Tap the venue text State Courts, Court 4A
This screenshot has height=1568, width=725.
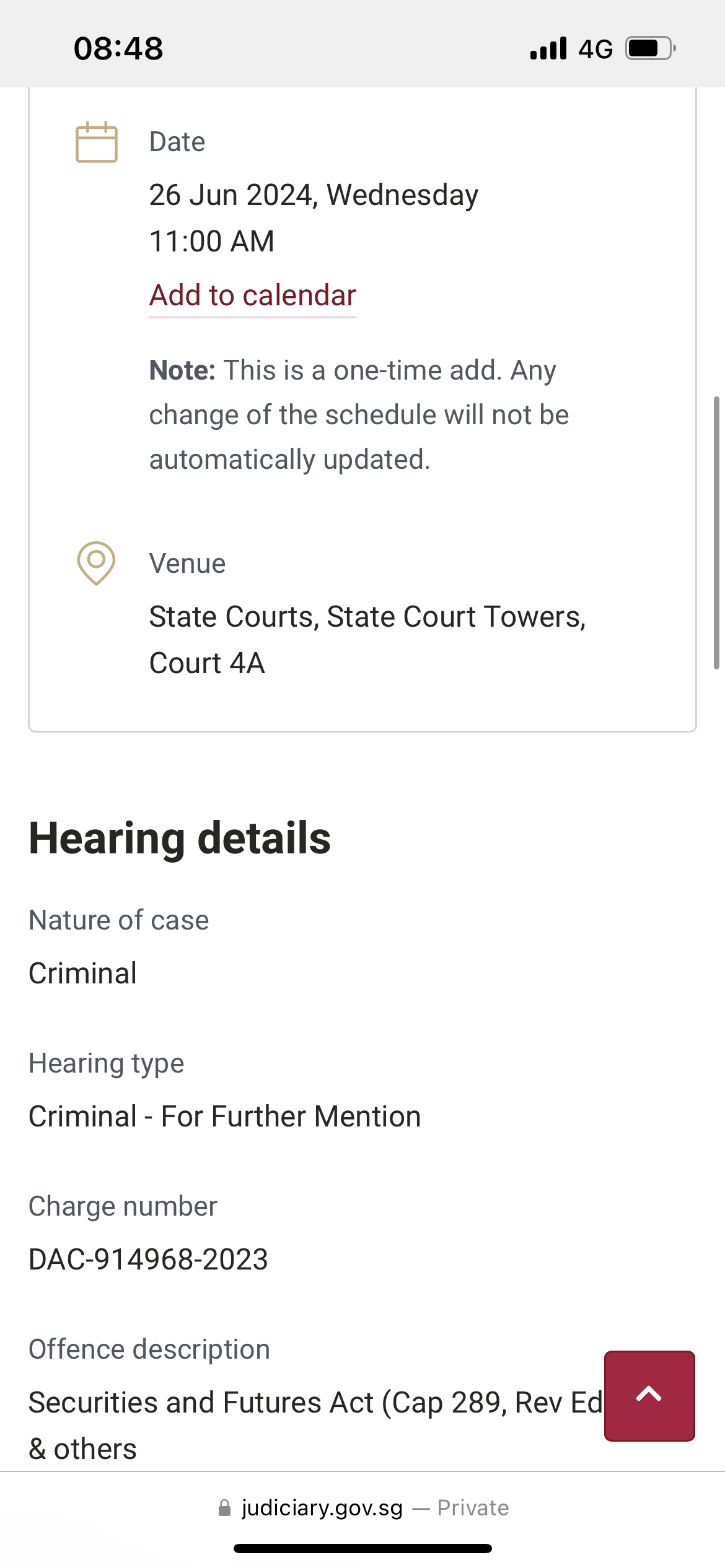click(x=367, y=640)
